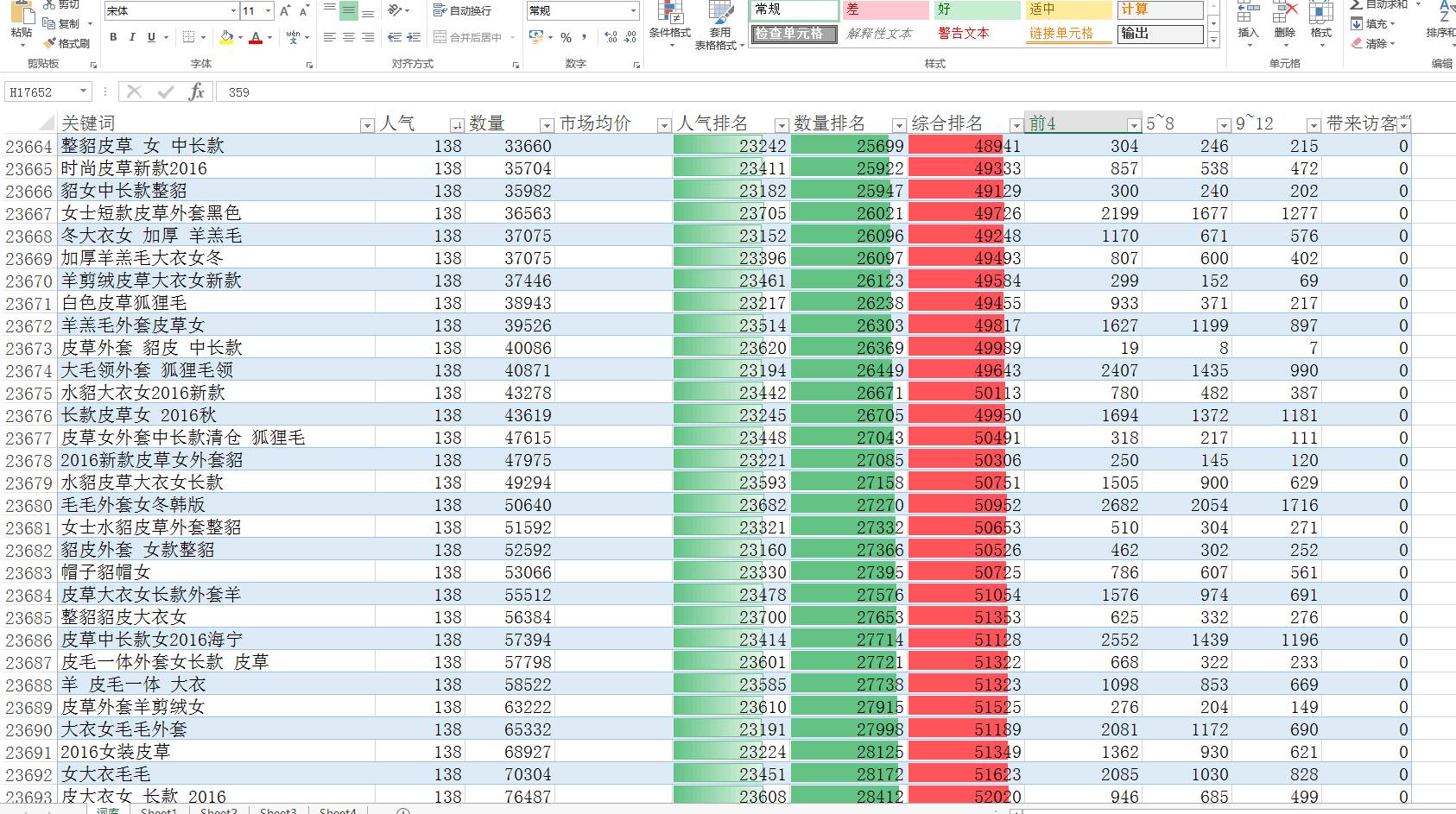Click the Clear (清除) command
1456x814 pixels.
pyautogui.click(x=1374, y=43)
